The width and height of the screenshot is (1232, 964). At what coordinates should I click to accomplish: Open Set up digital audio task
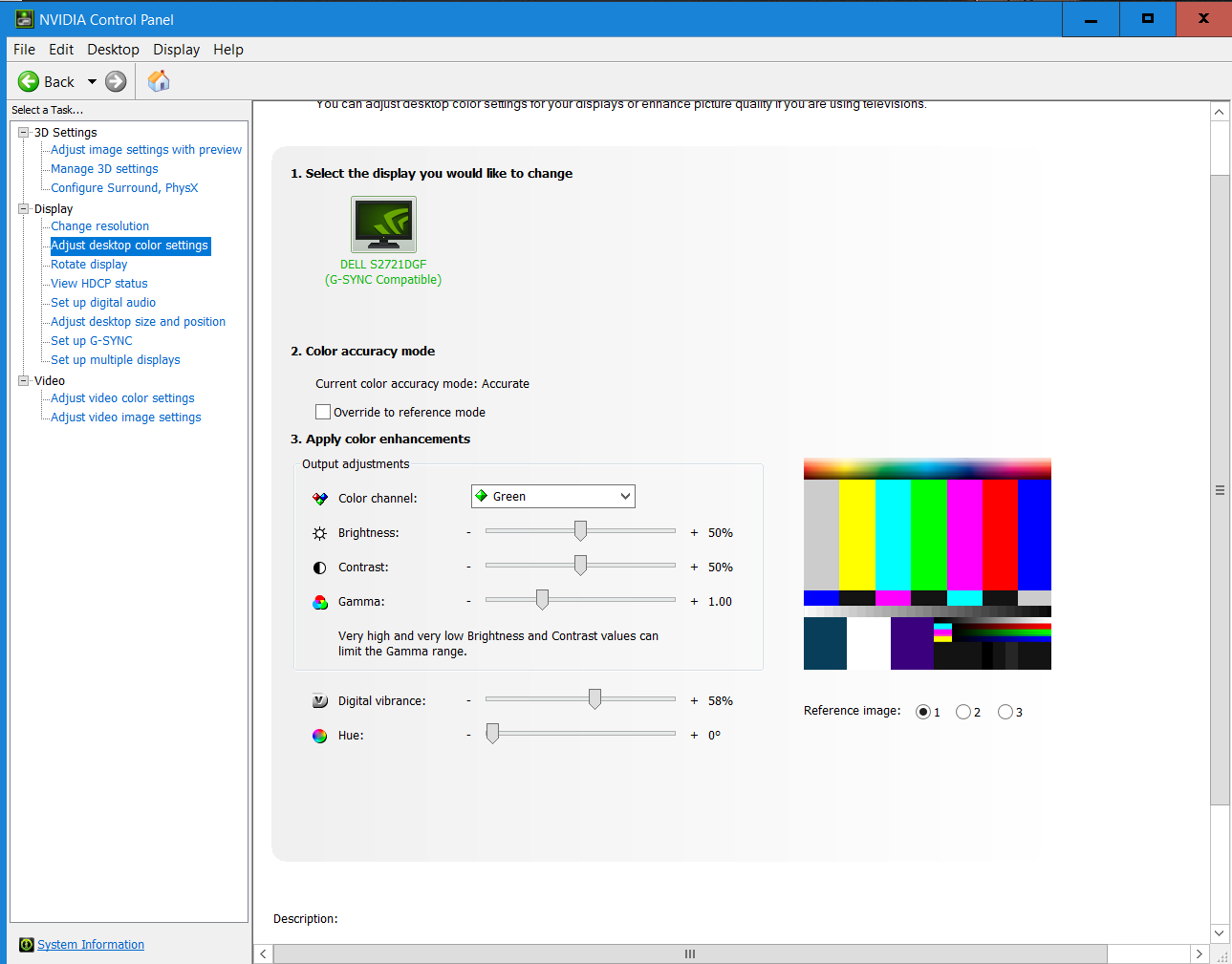tap(103, 303)
